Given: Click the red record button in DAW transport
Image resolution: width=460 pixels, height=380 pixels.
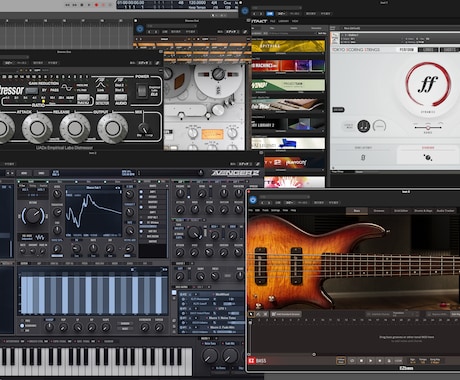Looking at the screenshot, I should [x=97, y=5].
